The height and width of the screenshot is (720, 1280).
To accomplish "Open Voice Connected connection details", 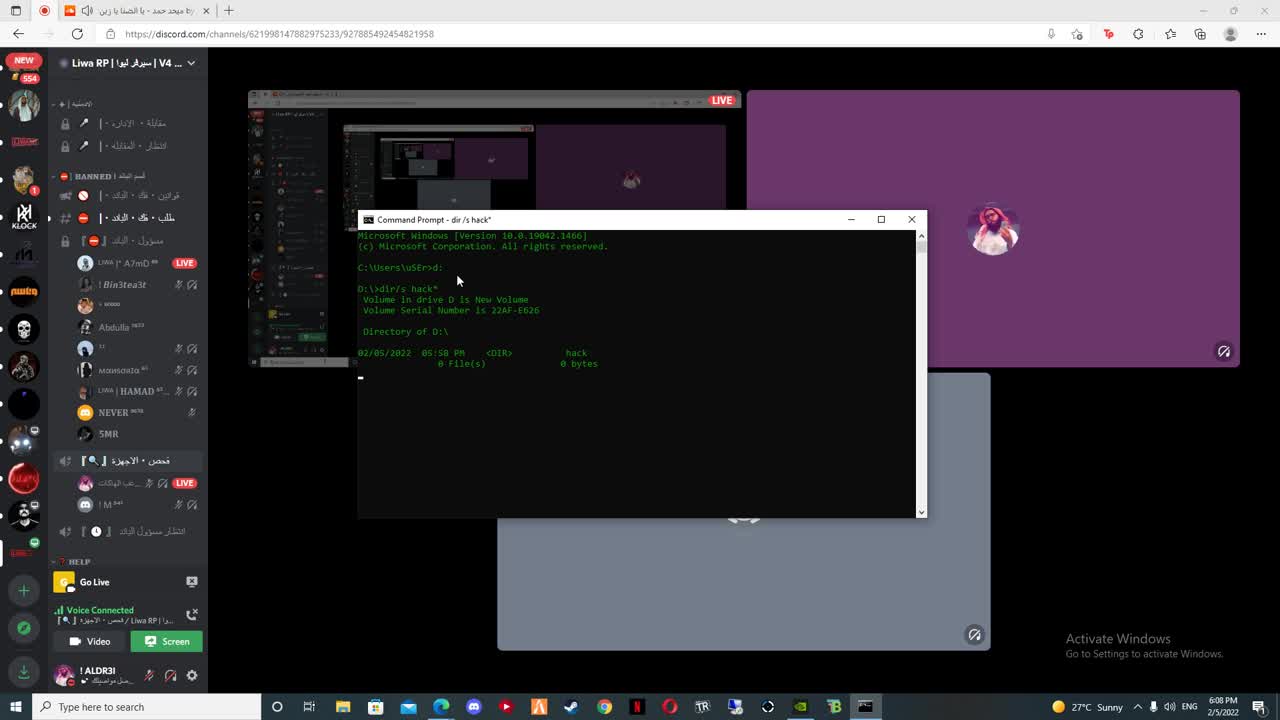I will pyautogui.click(x=100, y=610).
